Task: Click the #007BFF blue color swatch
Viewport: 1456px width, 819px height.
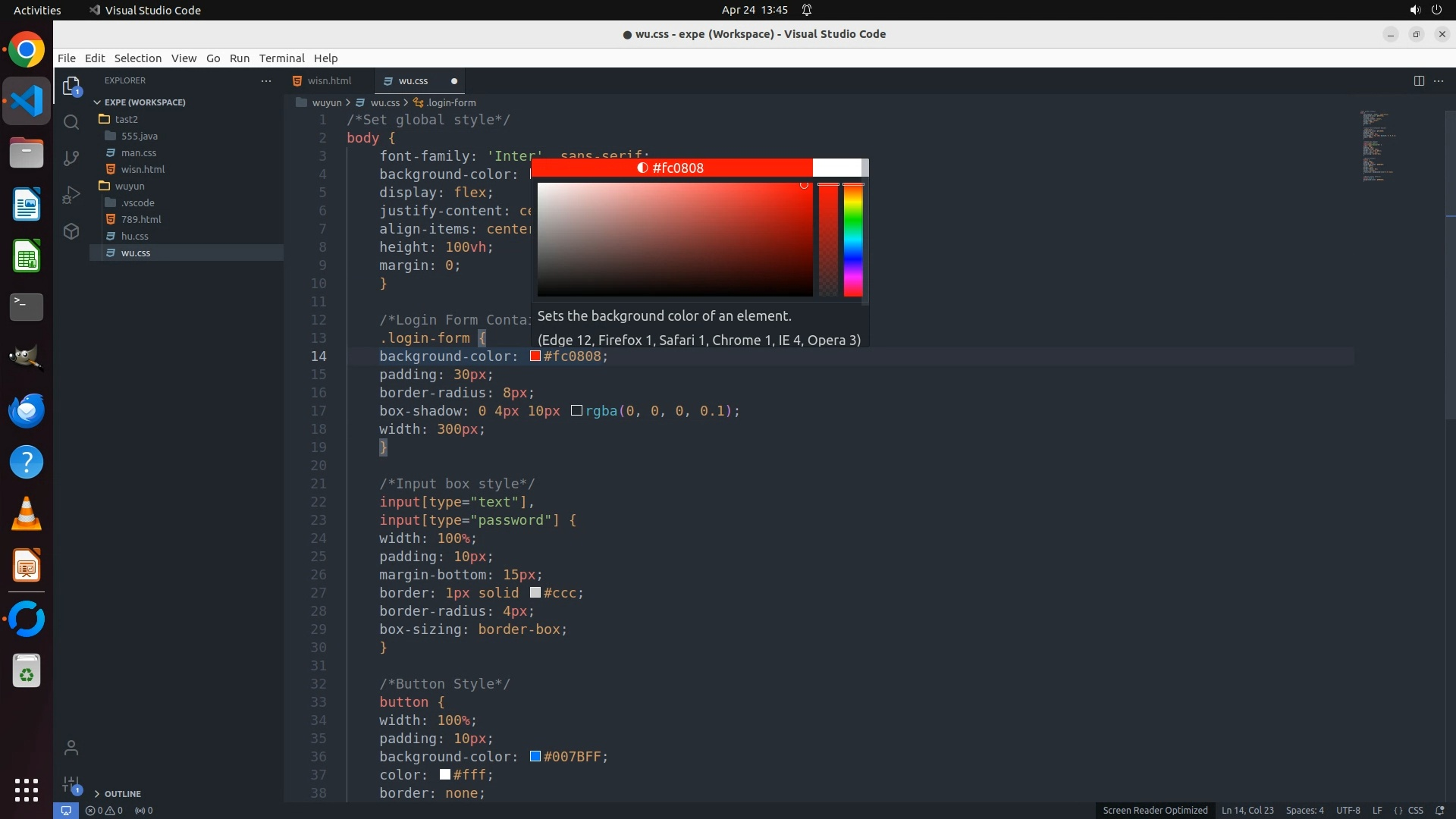Action: pyautogui.click(x=535, y=756)
